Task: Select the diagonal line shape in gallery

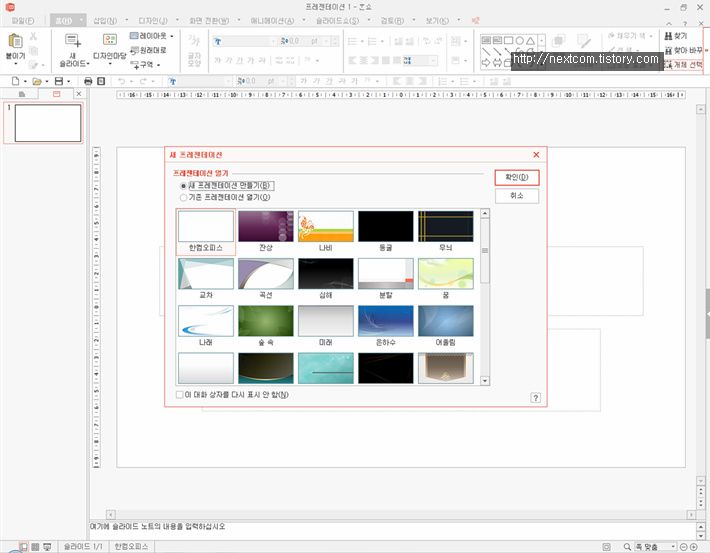Action: tap(486, 52)
